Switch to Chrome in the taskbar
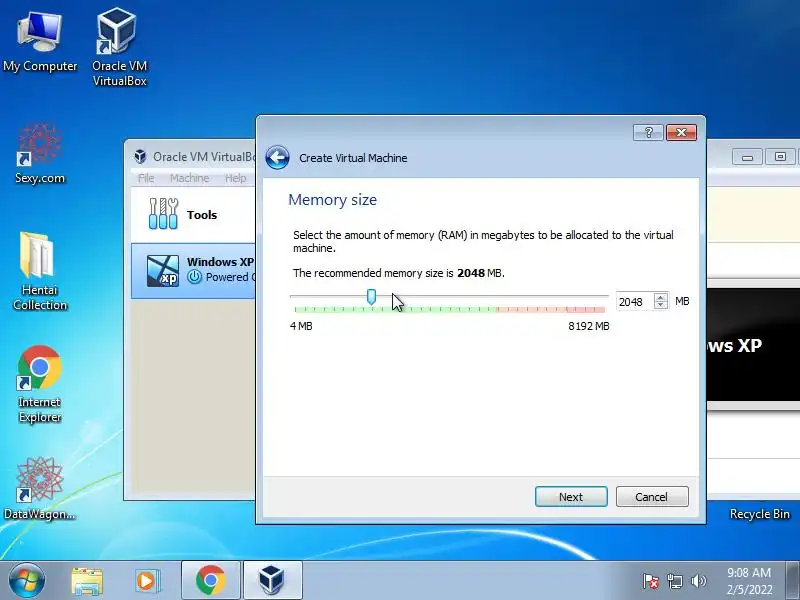 (x=211, y=581)
